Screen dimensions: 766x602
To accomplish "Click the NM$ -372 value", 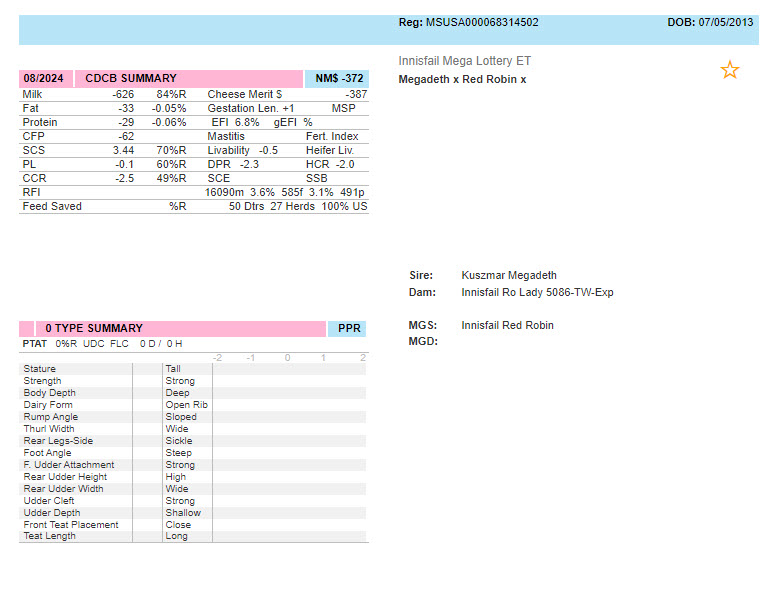I will [339, 78].
